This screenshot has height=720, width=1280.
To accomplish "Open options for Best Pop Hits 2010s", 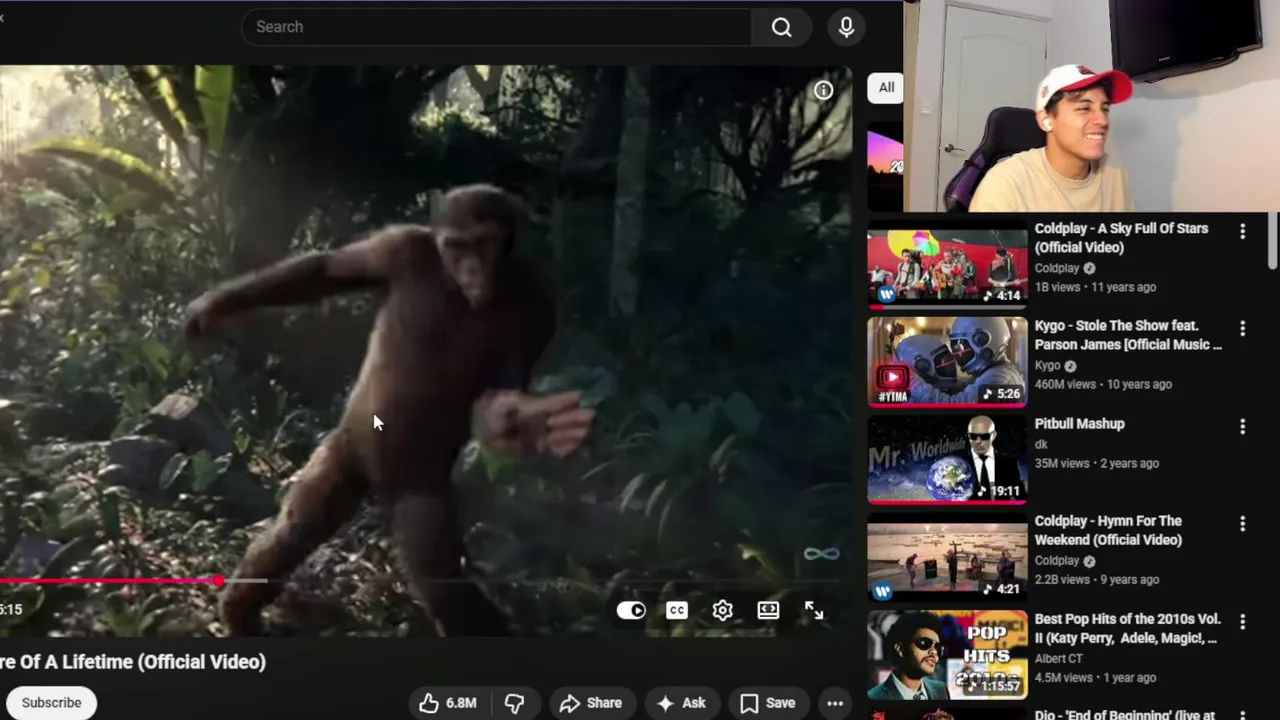I will 1242,622.
